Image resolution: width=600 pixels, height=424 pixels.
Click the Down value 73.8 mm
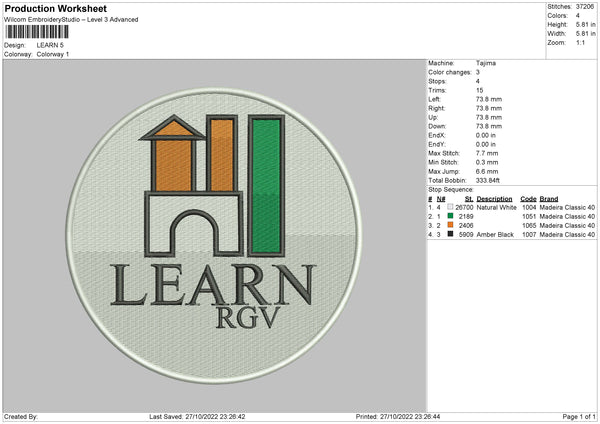489,126
